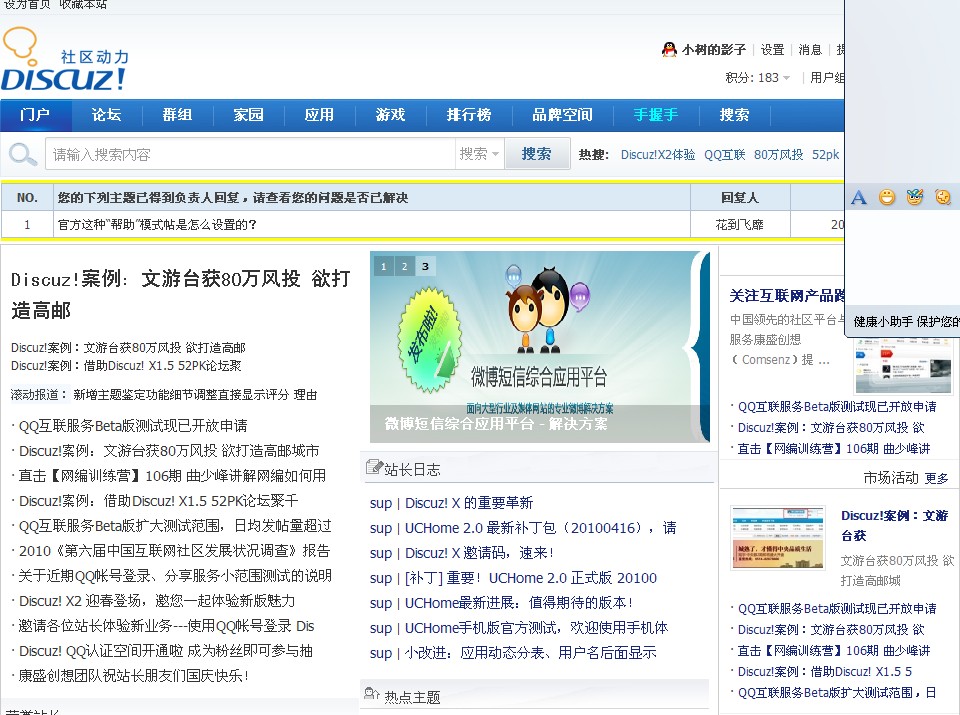The height and width of the screenshot is (715, 960).
Task: Open the 健康小助手 popup message text
Action: coord(907,321)
